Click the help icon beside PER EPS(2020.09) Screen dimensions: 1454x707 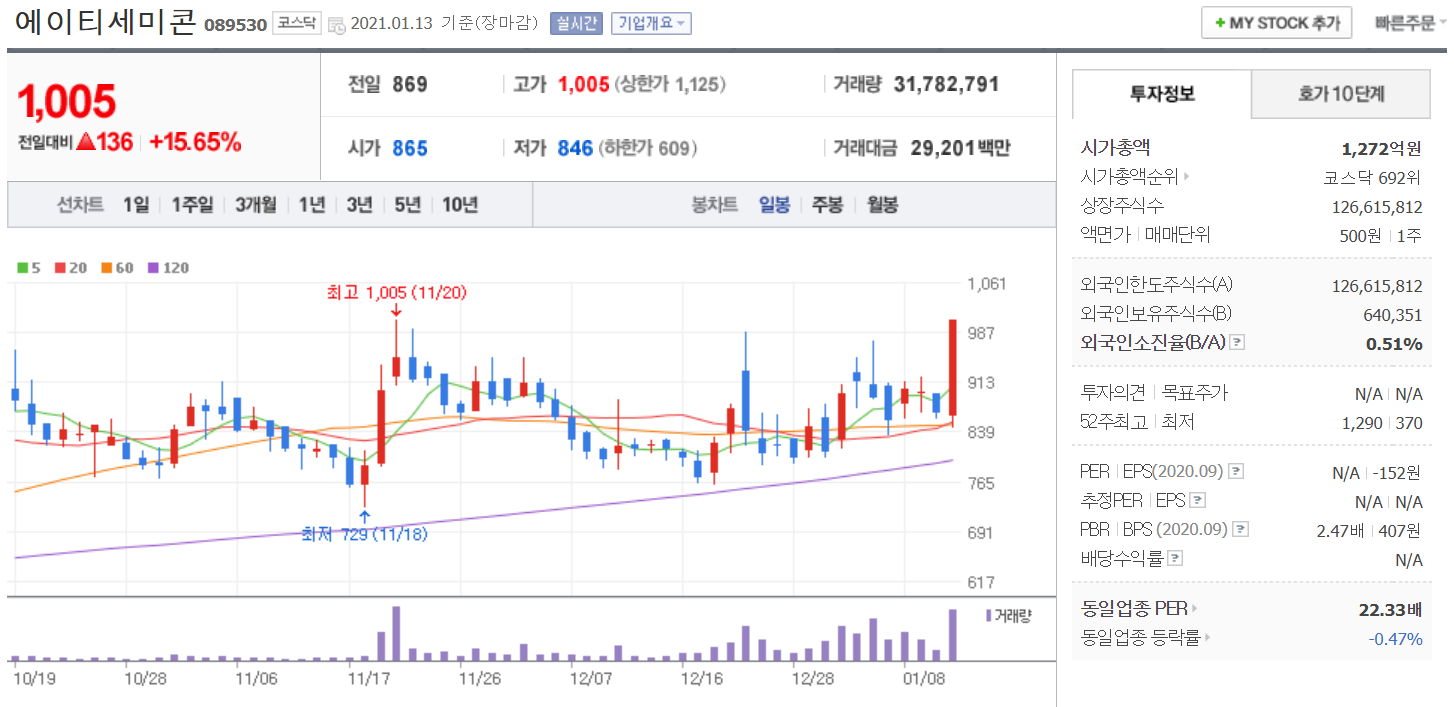point(1237,471)
